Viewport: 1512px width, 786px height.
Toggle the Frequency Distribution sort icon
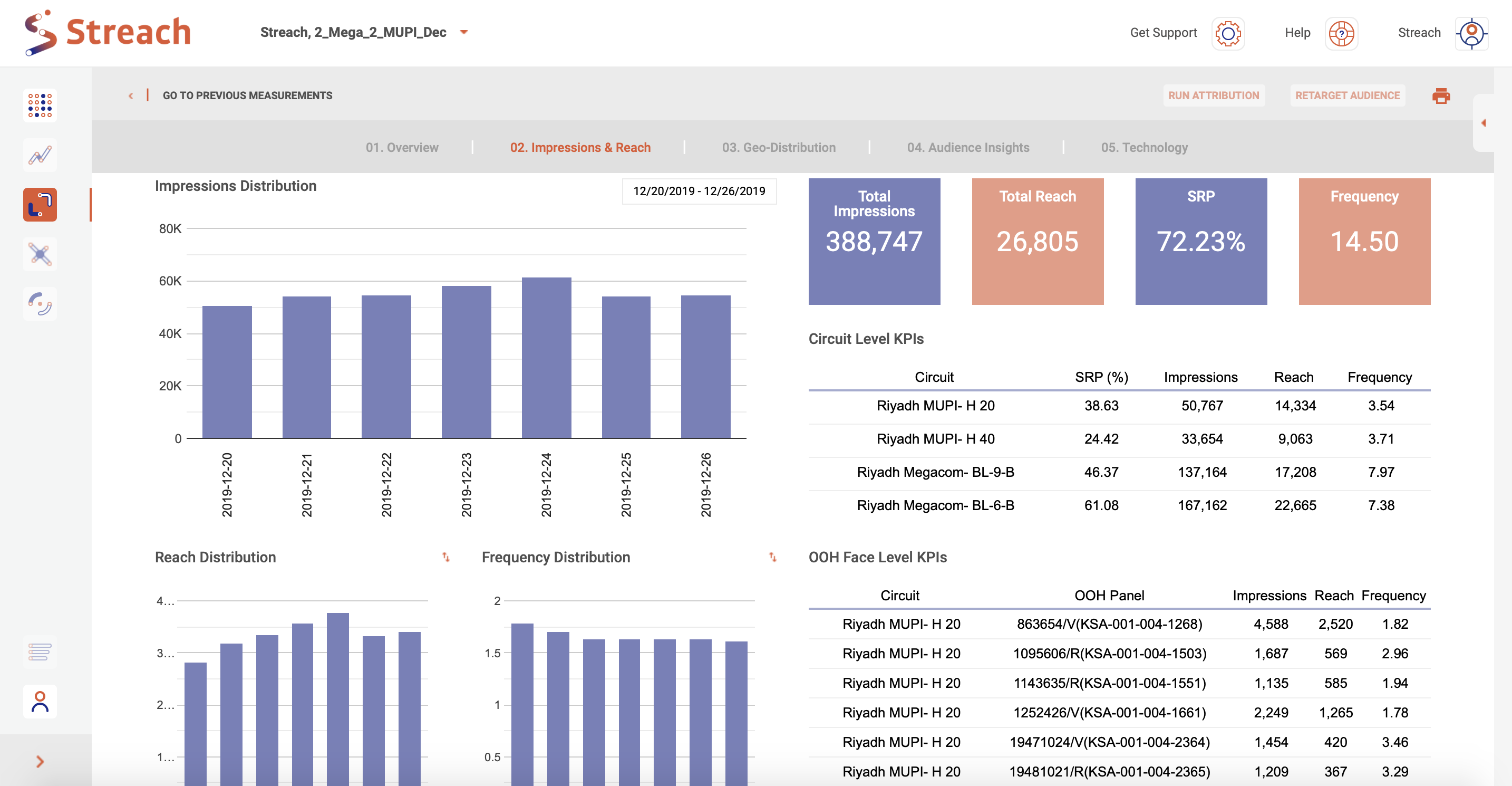coord(773,557)
